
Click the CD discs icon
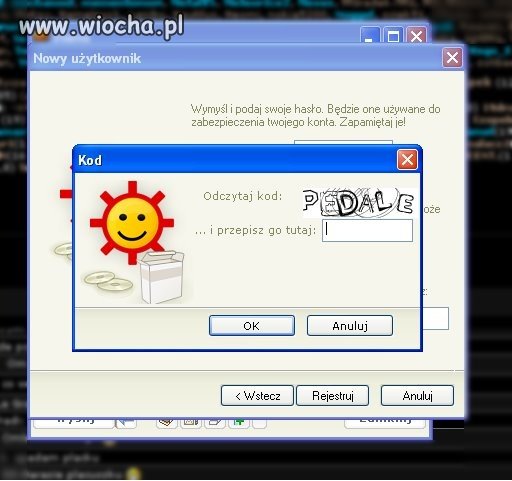108,282
